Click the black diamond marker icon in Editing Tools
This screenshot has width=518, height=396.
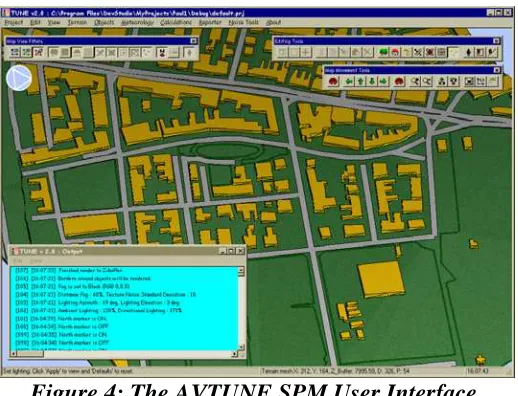468,52
